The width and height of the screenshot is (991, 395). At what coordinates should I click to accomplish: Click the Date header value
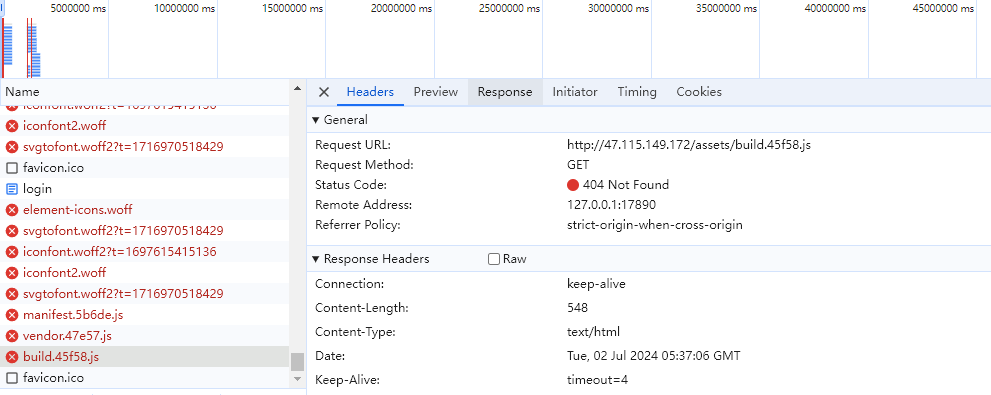(654, 356)
